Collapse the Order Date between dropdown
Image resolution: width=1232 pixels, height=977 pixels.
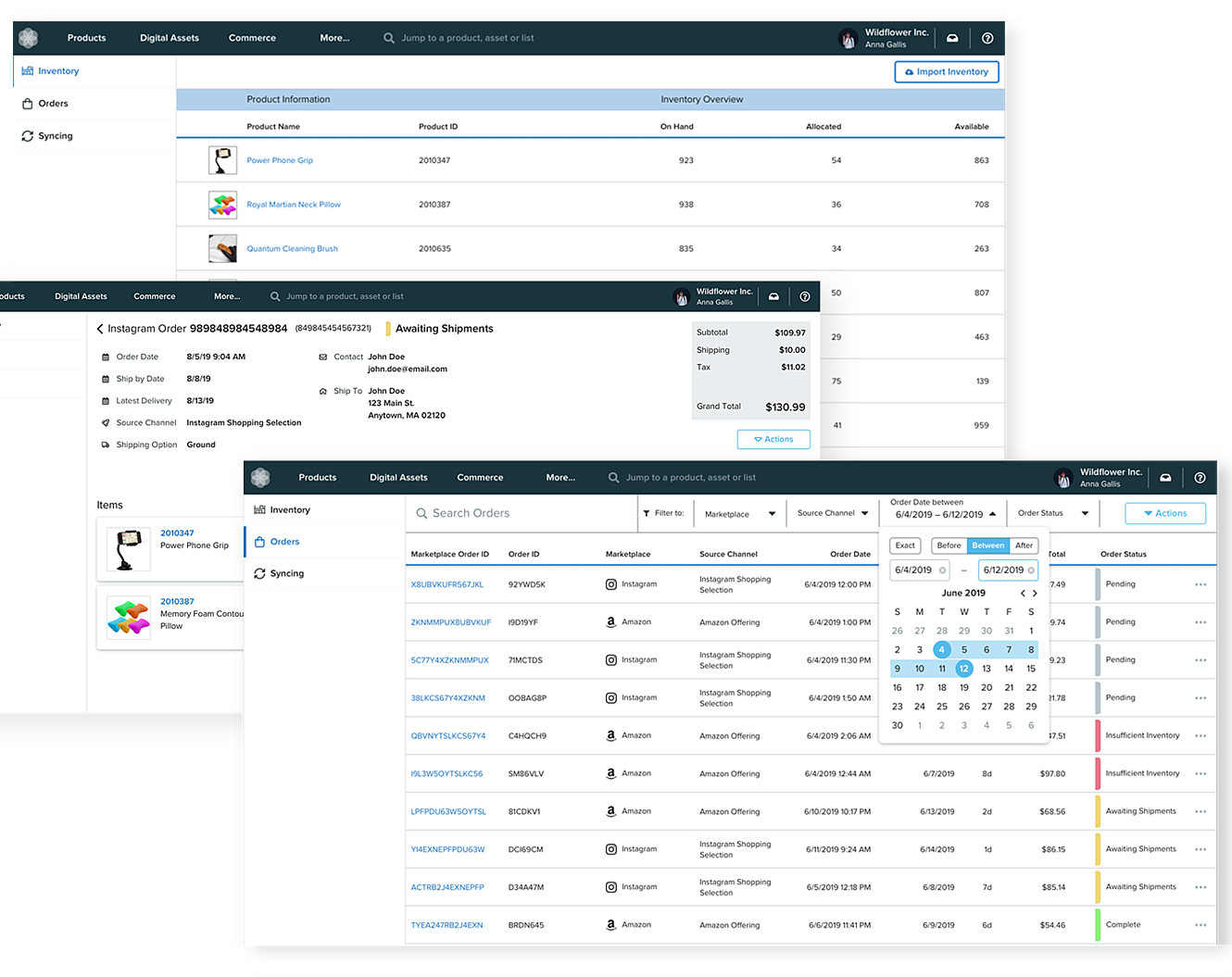coord(992,514)
